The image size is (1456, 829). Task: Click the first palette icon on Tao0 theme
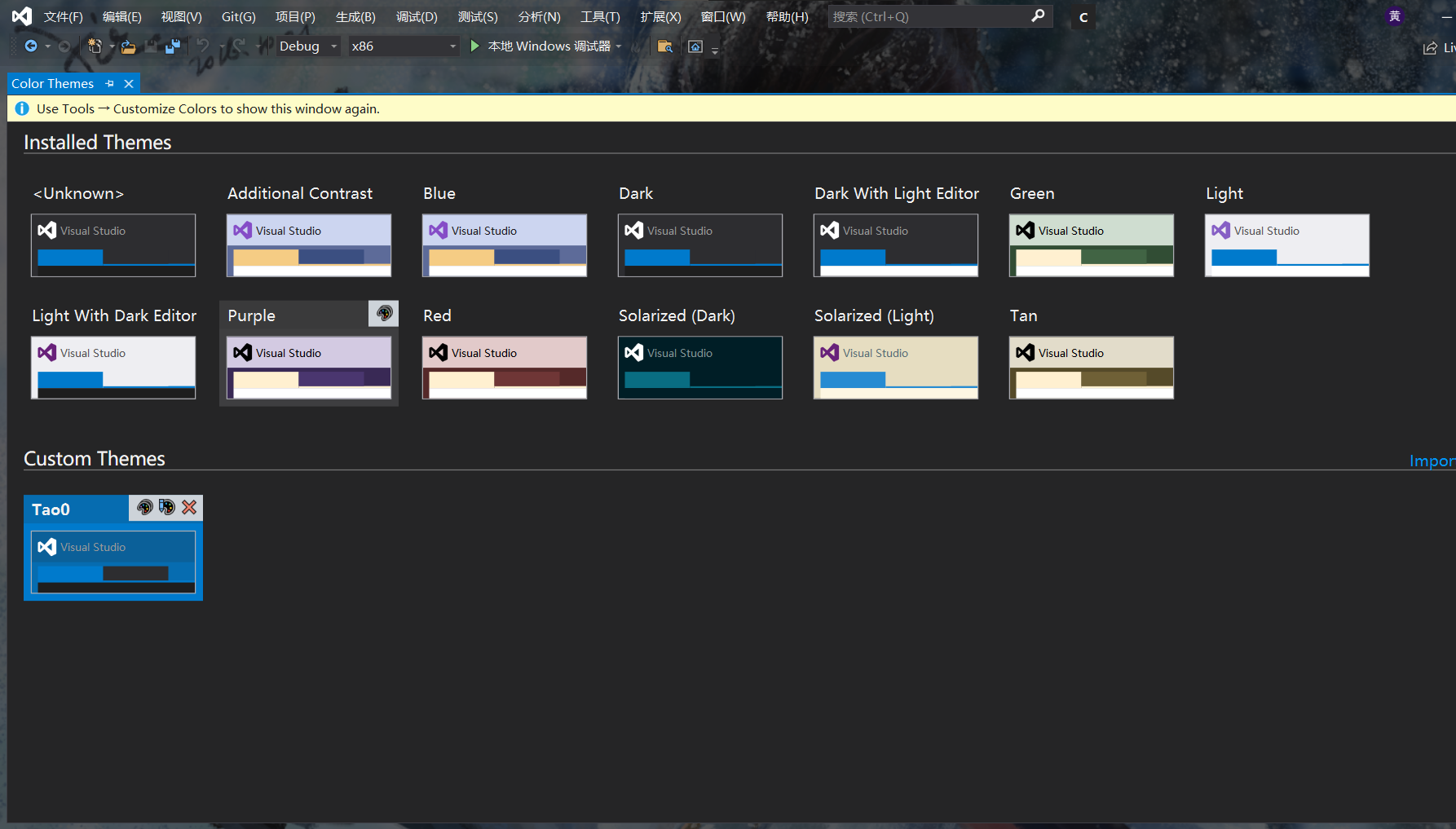coord(145,507)
